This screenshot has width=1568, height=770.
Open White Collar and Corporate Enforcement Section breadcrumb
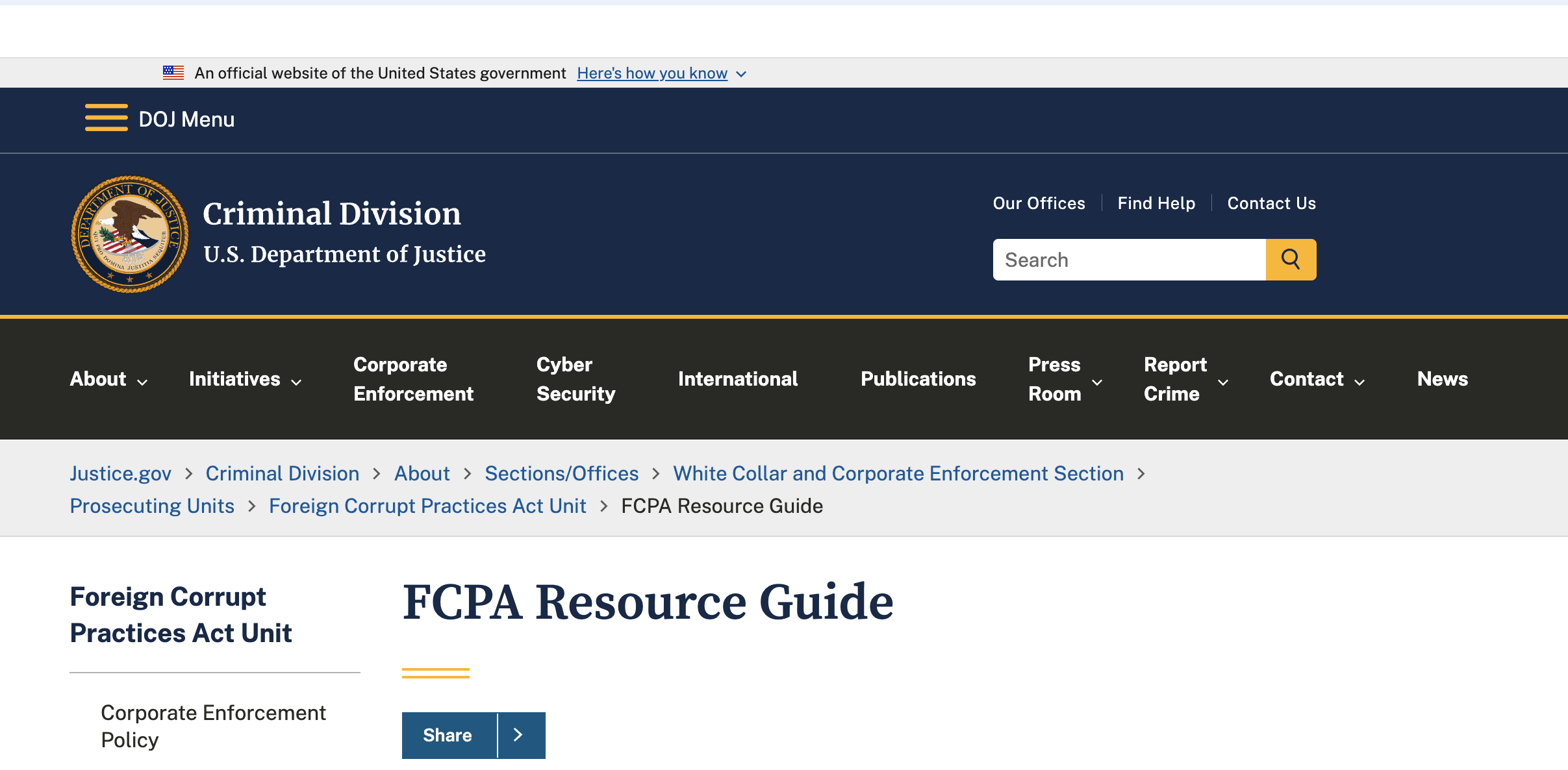click(898, 473)
